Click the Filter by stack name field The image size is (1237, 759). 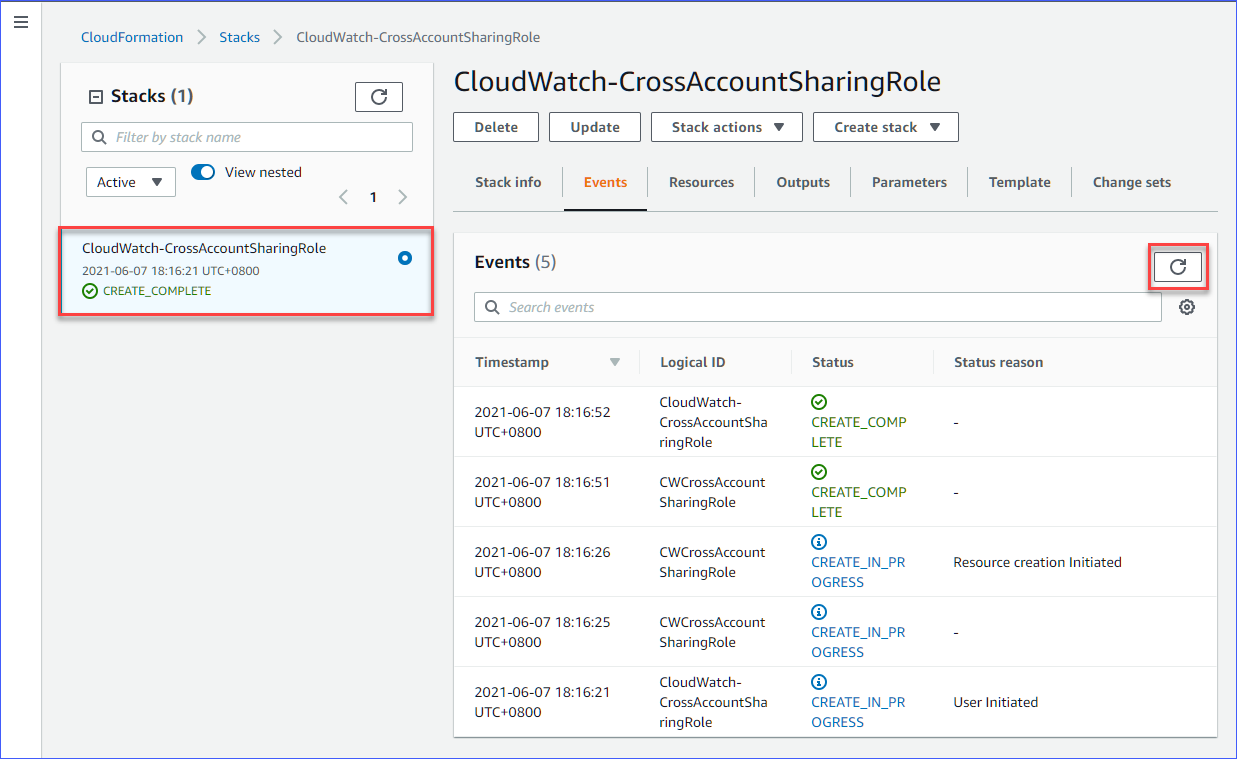coord(247,137)
